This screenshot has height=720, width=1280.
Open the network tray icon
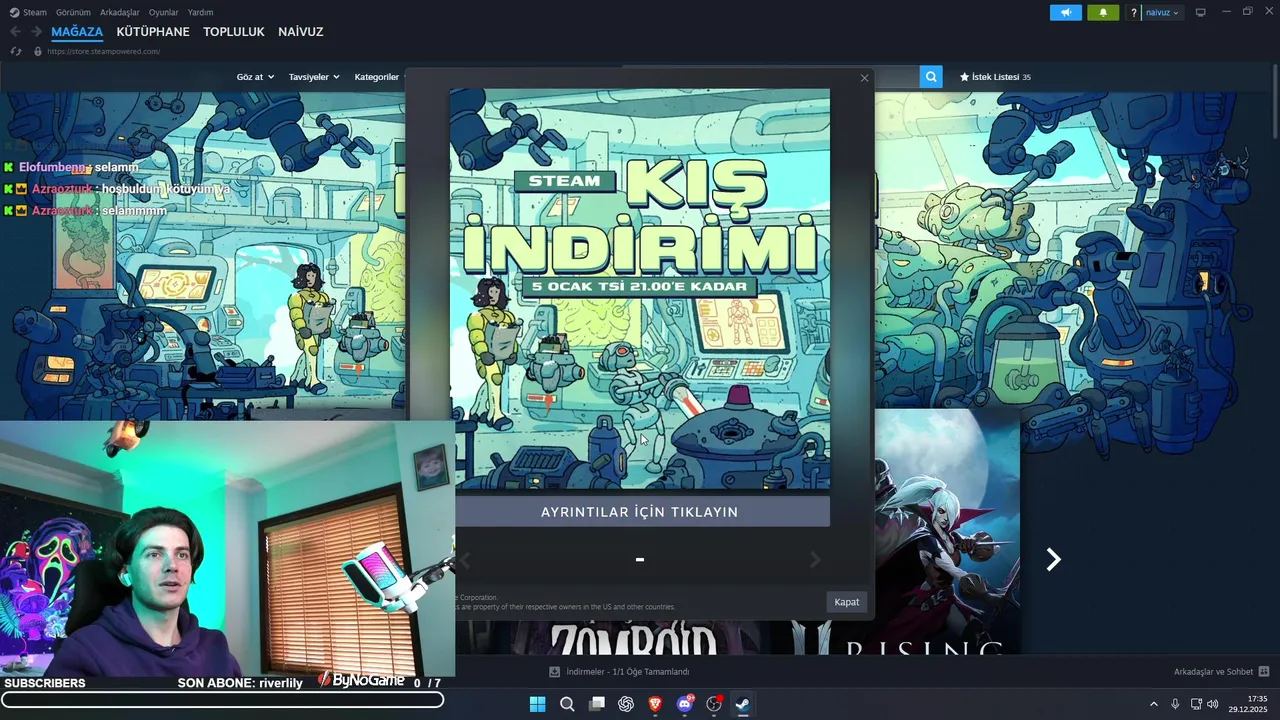[1196, 704]
